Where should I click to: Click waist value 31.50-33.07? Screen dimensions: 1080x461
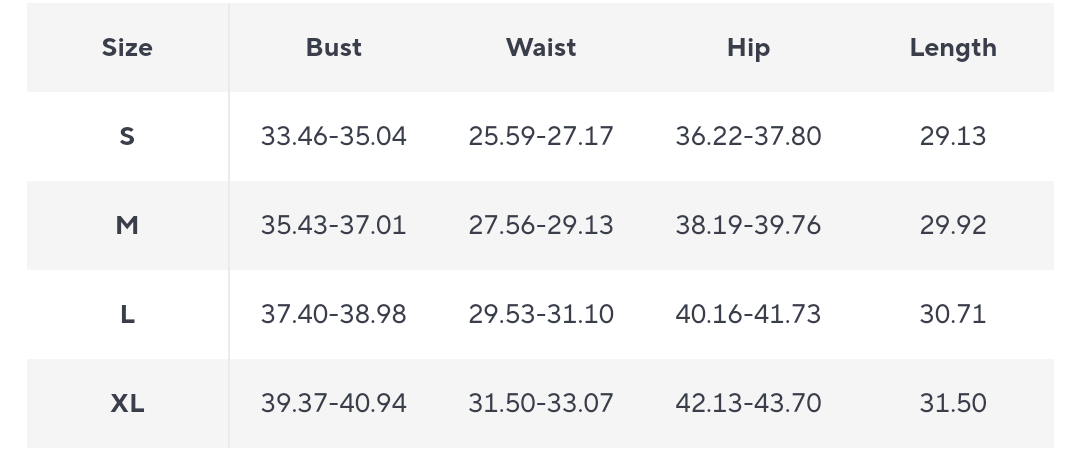coord(541,403)
